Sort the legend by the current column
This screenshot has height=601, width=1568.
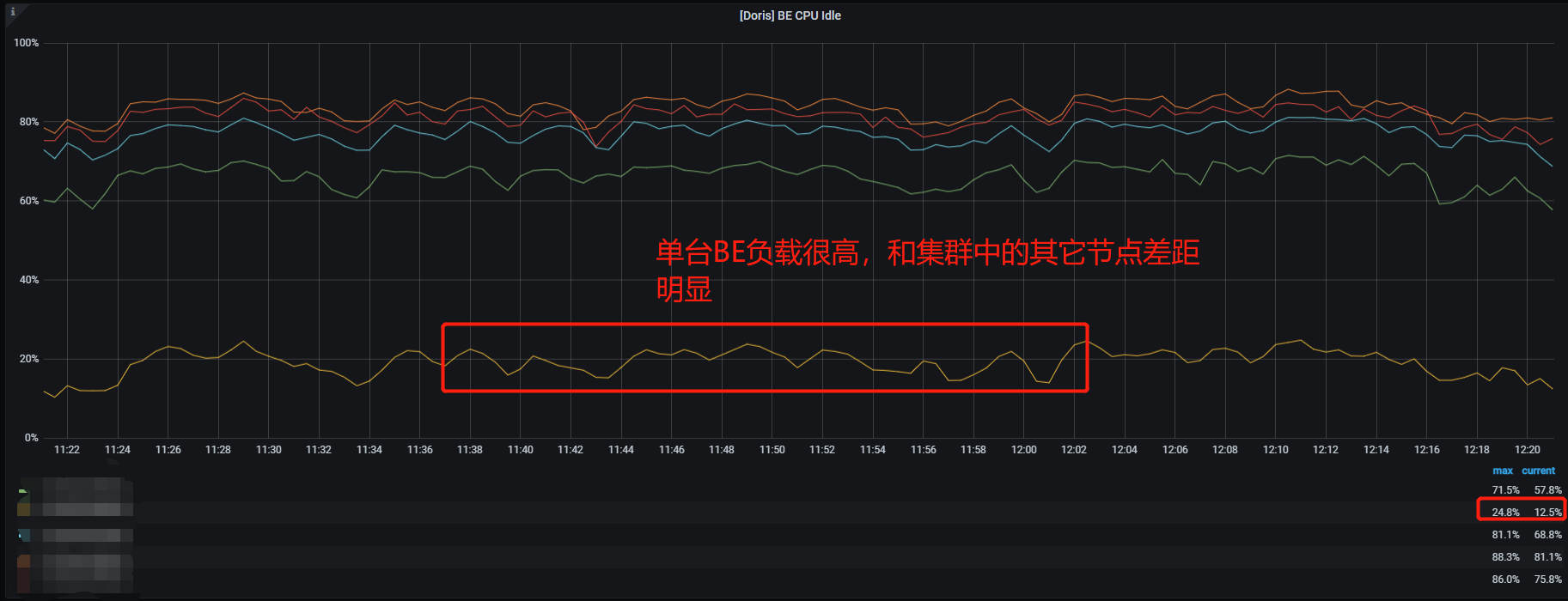(x=1538, y=470)
